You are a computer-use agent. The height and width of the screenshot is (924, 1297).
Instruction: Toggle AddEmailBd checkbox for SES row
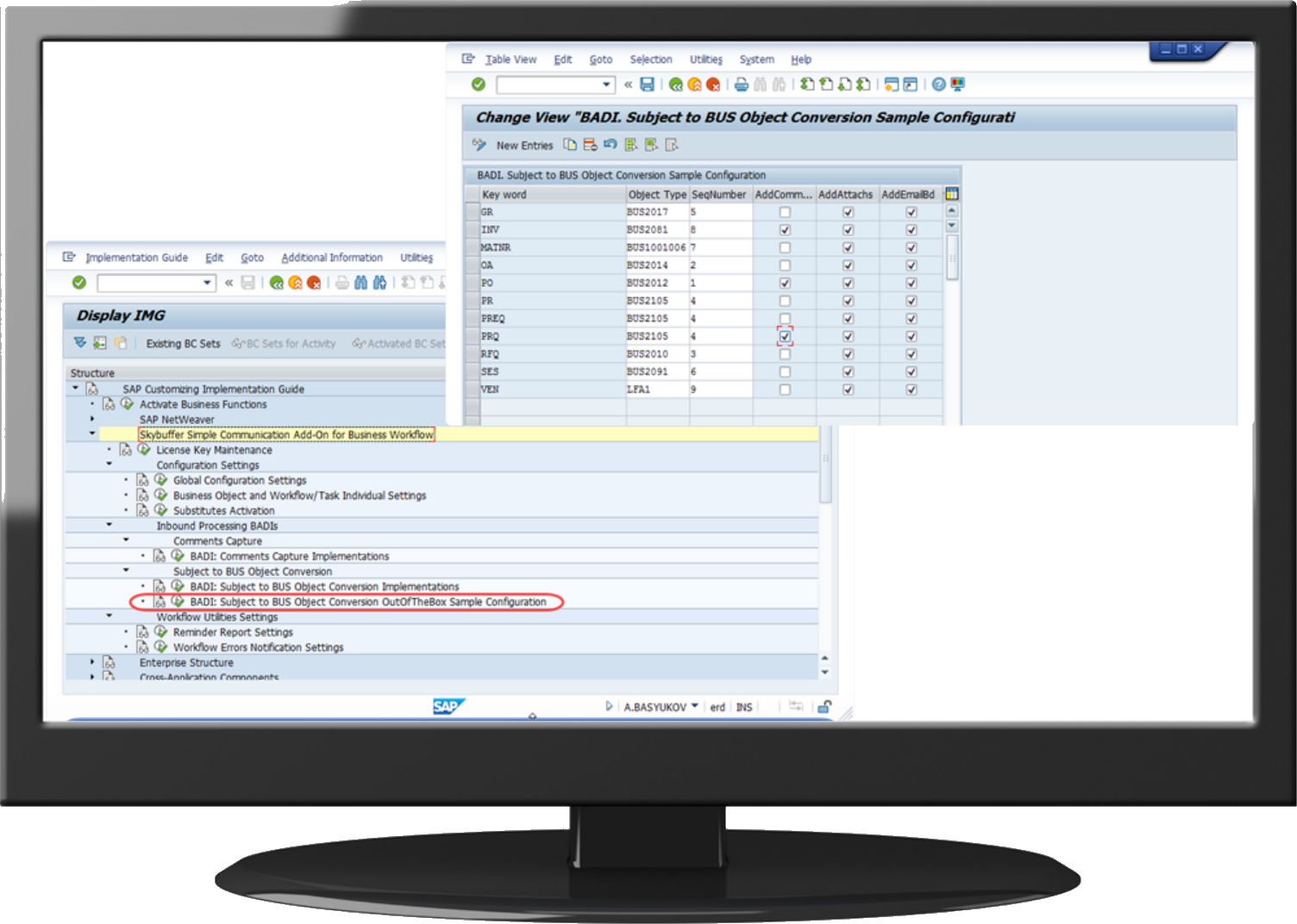[x=911, y=371]
